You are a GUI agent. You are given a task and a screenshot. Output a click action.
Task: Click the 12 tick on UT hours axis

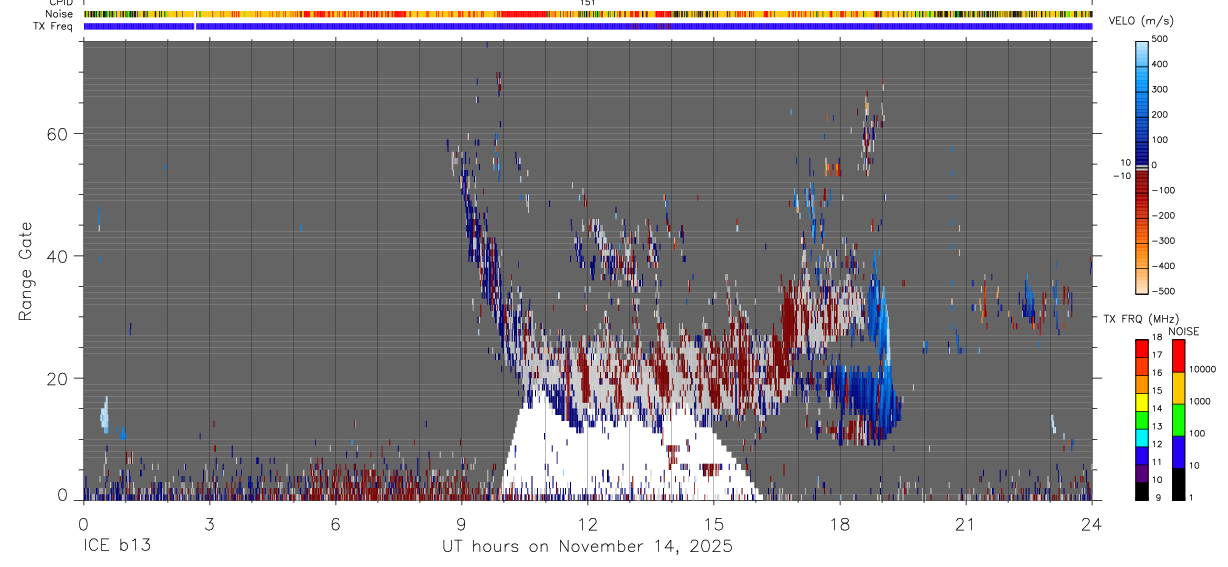(587, 524)
